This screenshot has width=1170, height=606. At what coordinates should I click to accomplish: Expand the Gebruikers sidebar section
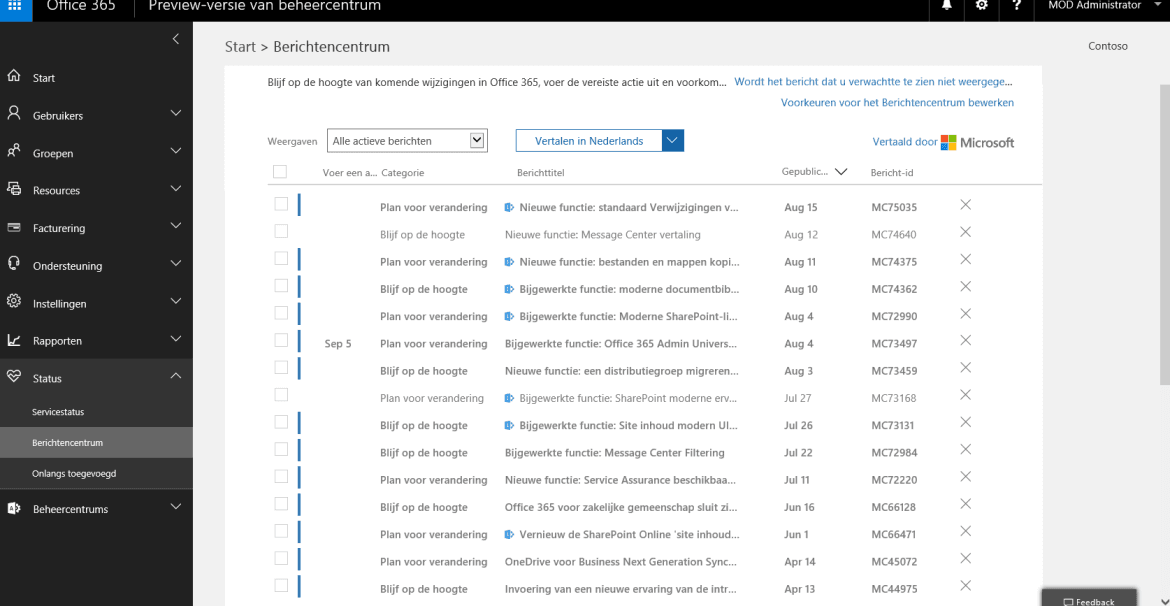[175, 115]
